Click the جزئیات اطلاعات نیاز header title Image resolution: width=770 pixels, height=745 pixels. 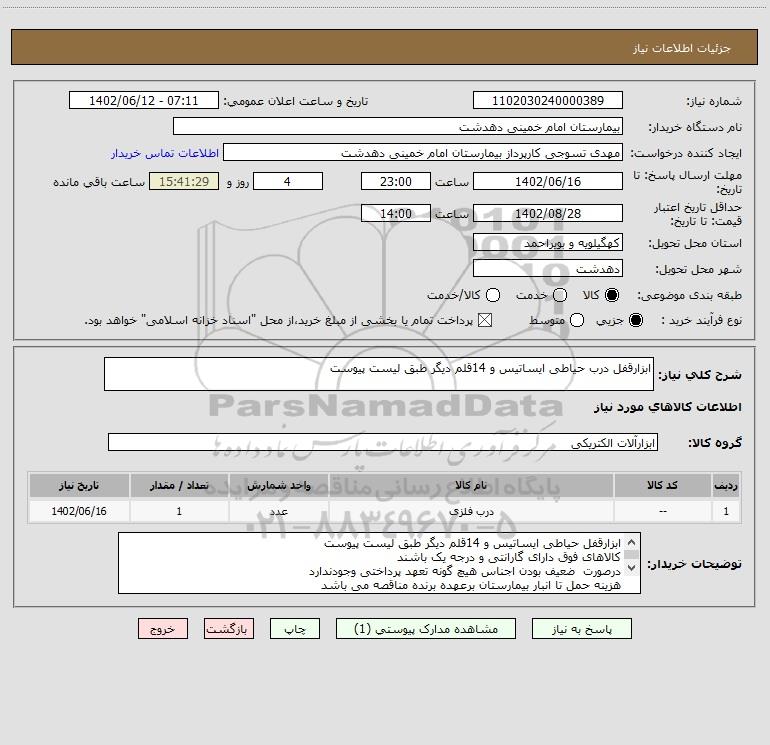[x=682, y=48]
